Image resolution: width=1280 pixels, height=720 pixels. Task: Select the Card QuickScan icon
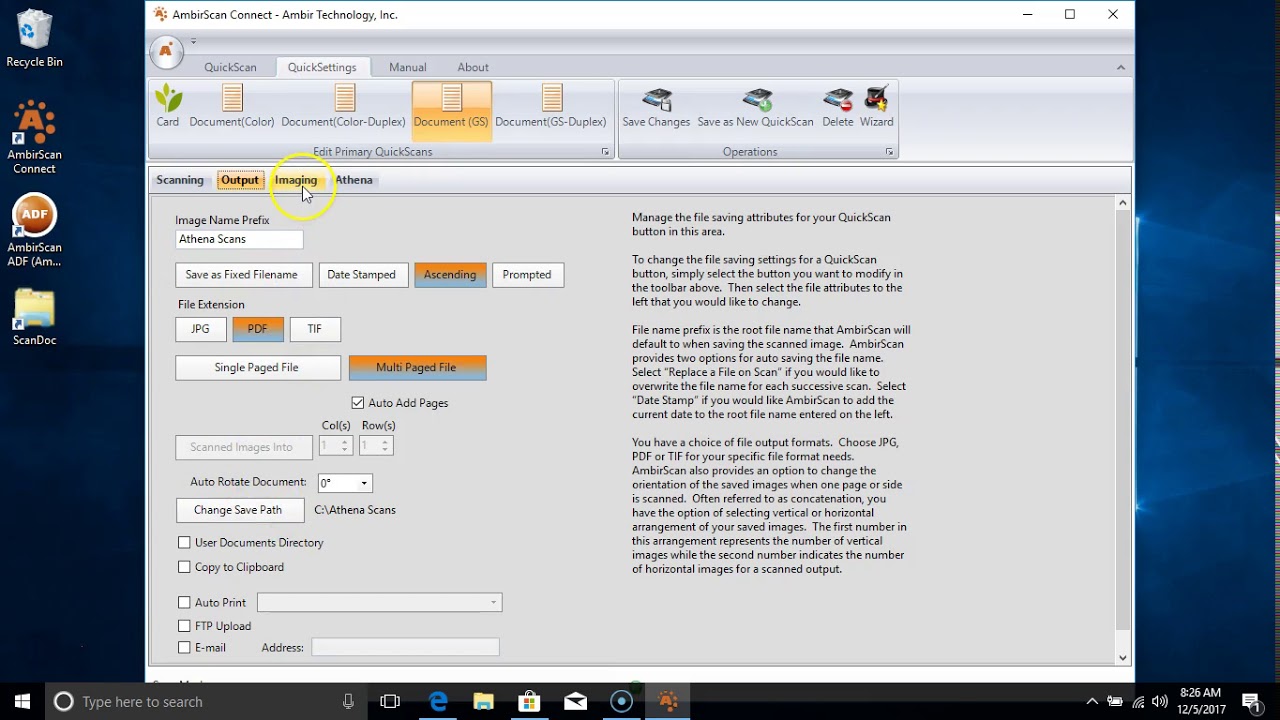point(168,106)
